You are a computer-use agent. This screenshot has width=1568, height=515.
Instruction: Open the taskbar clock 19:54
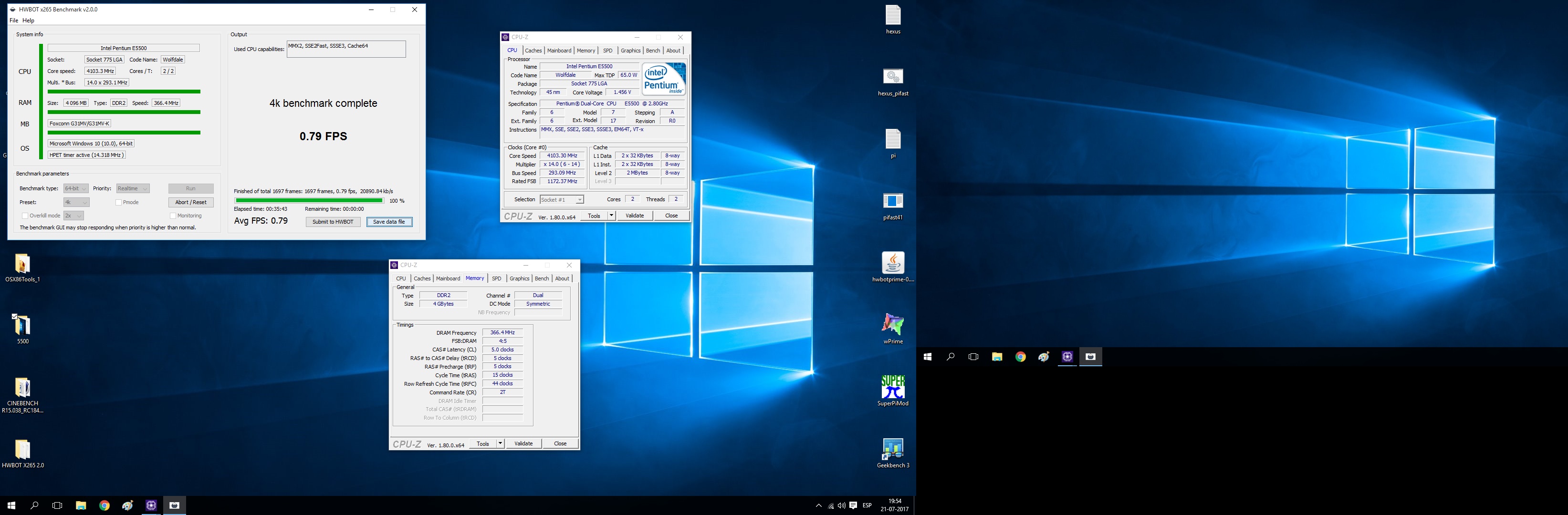tap(894, 505)
